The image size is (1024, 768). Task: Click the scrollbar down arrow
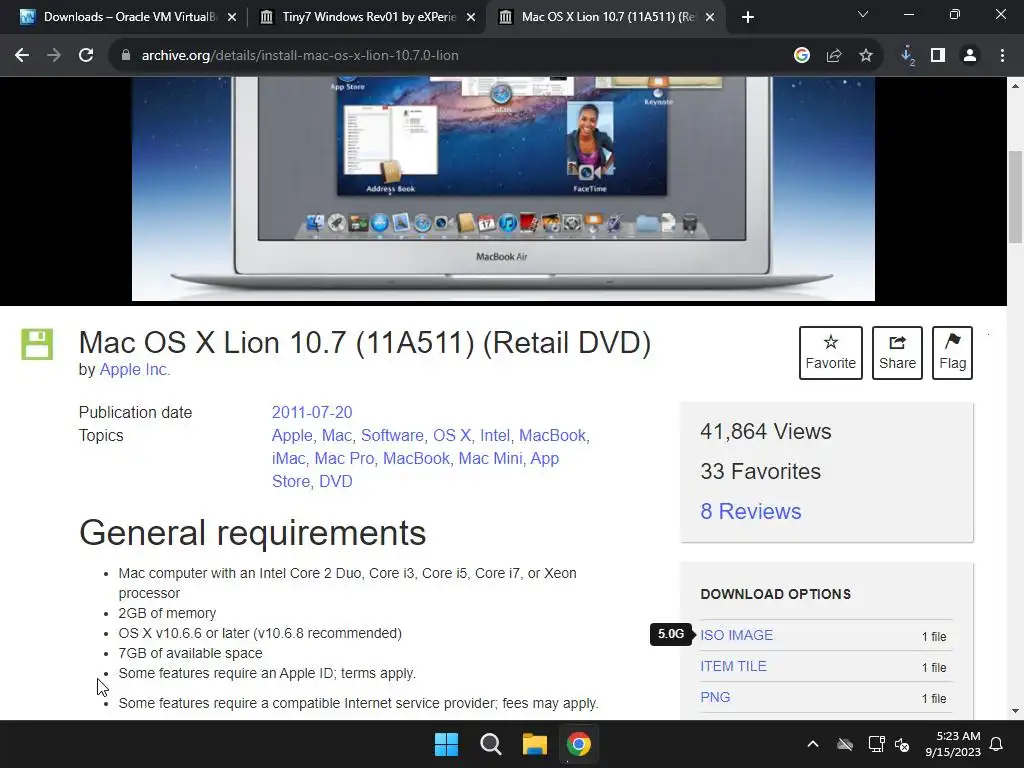coord(1015,711)
